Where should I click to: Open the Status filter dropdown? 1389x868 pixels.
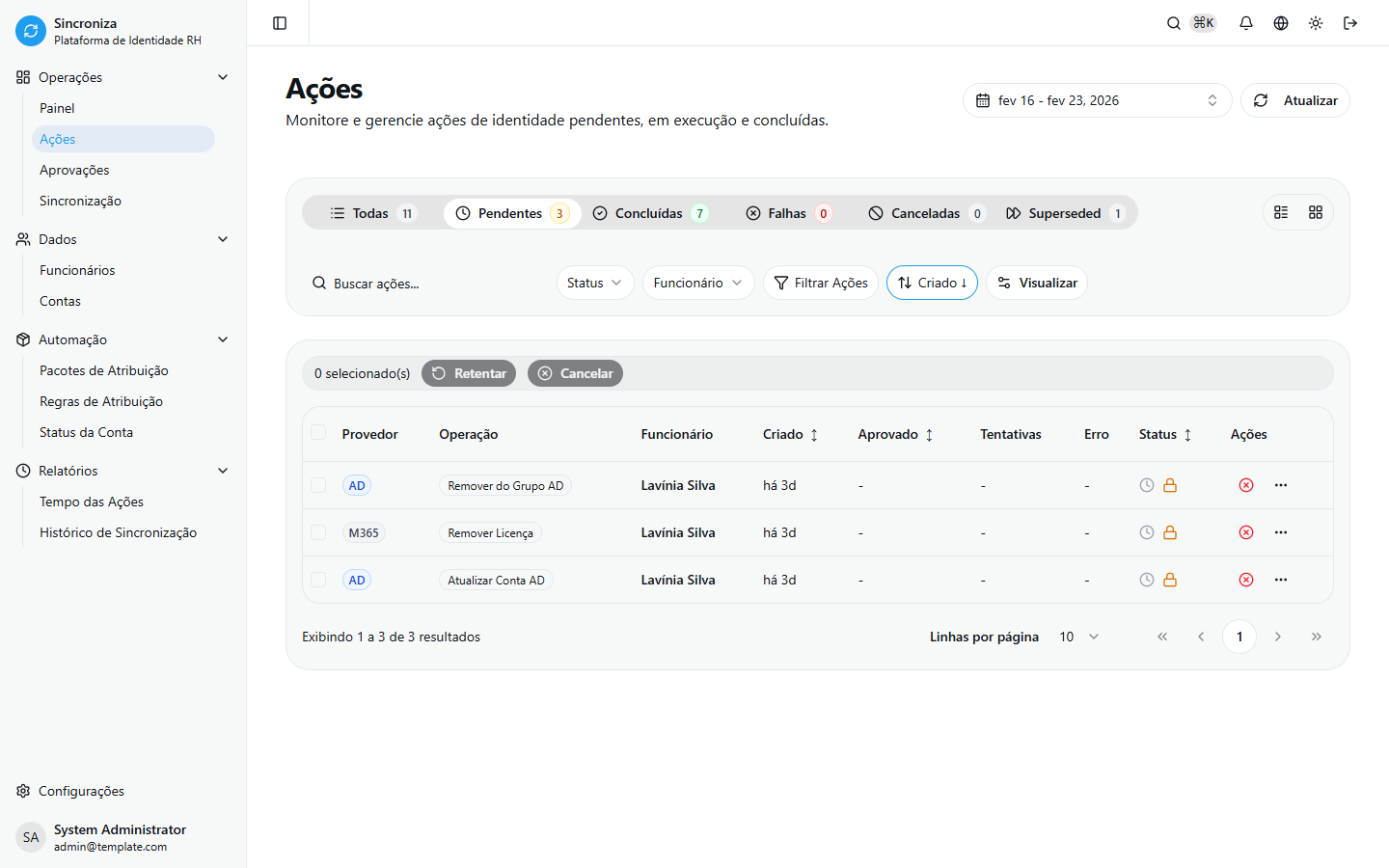(595, 283)
